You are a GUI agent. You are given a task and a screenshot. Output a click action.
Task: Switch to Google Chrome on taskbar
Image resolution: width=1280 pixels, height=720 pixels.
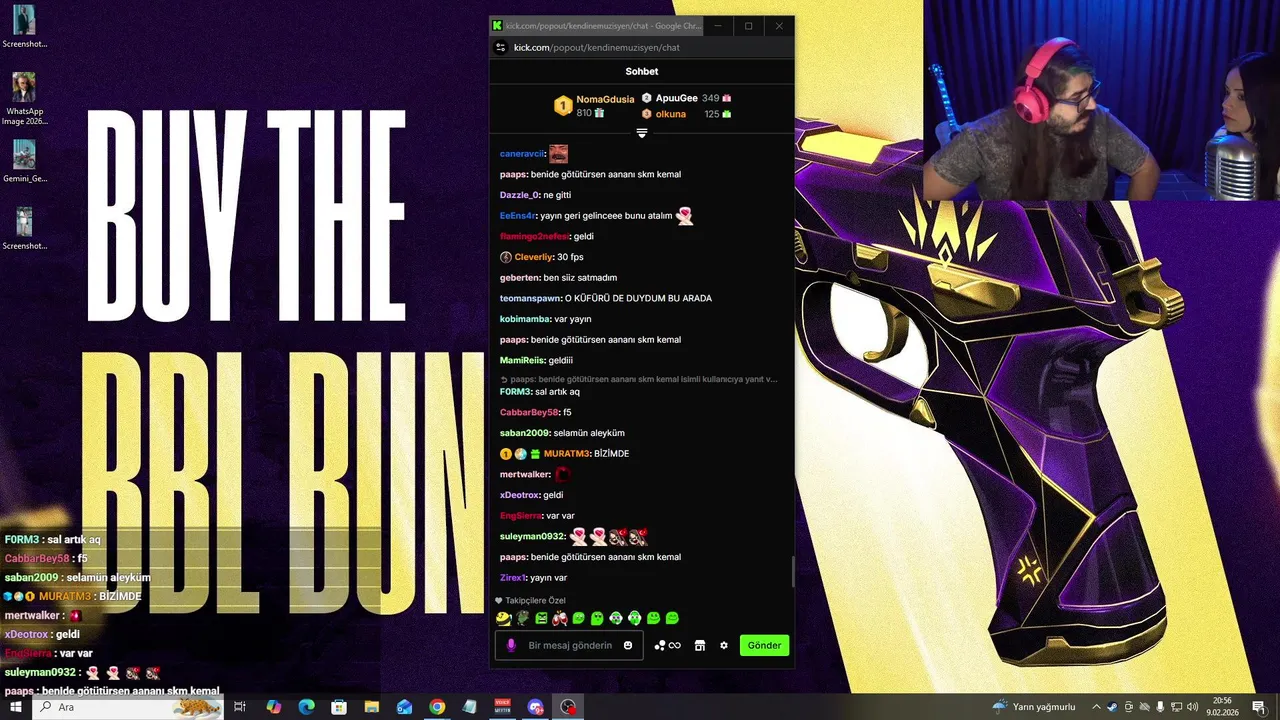click(x=437, y=707)
